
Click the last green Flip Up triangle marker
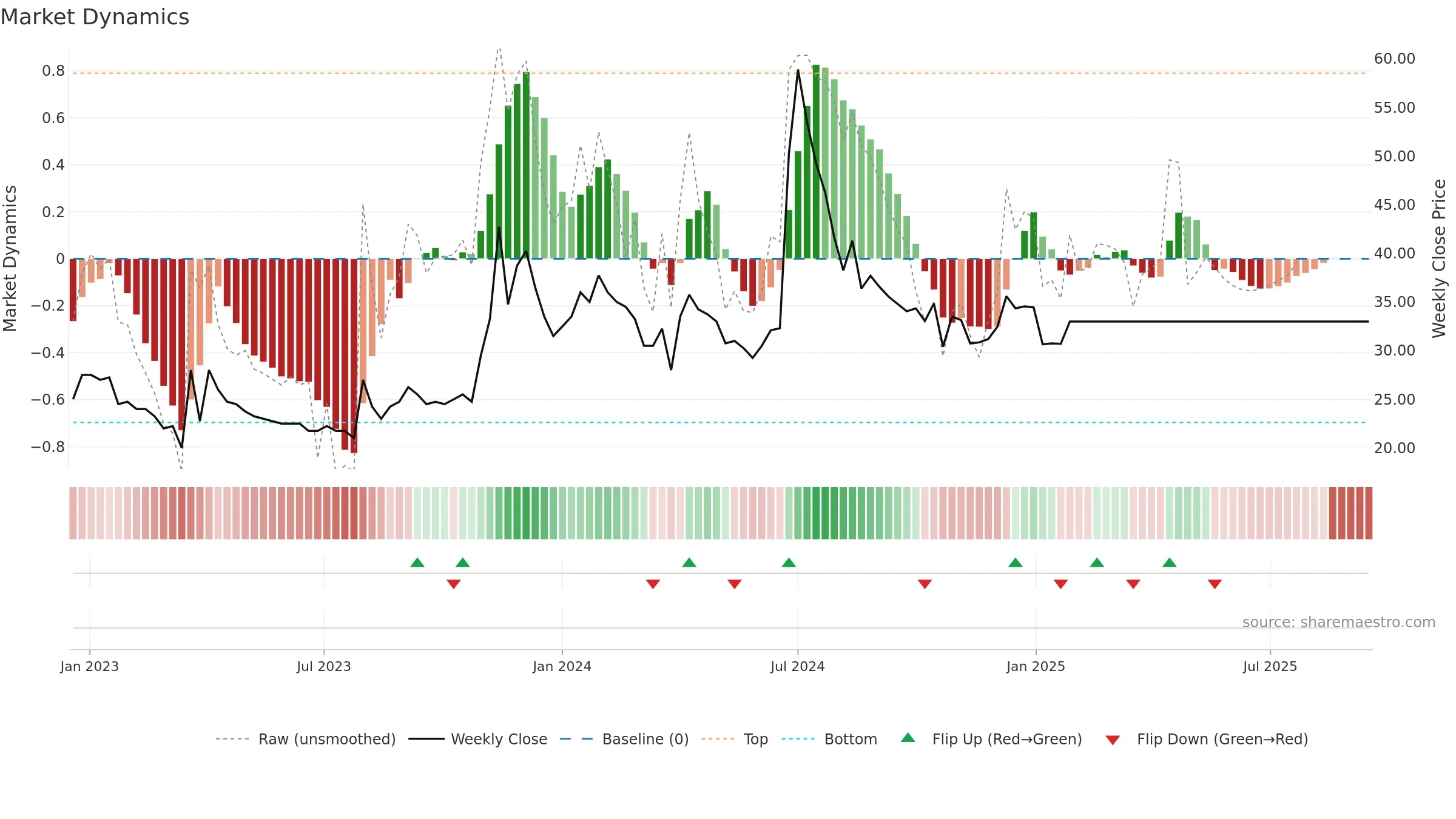click(x=1170, y=562)
